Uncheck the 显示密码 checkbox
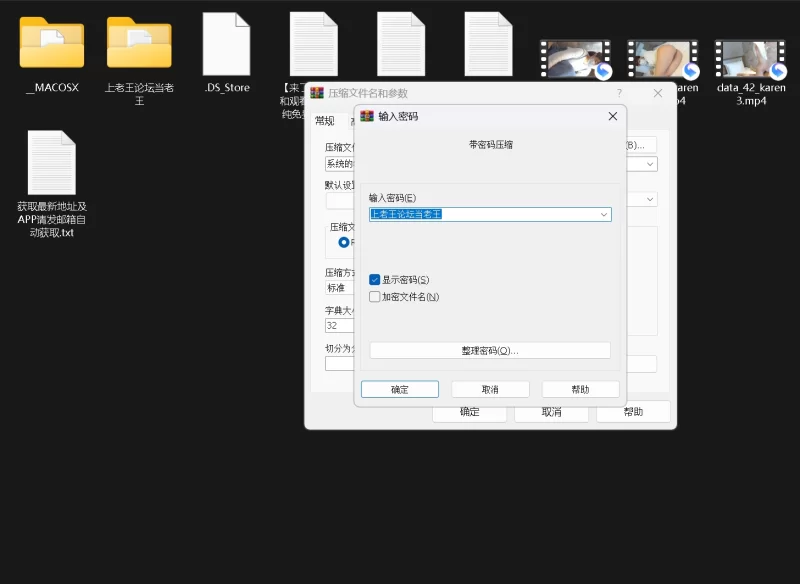This screenshot has width=800, height=584. [375, 280]
